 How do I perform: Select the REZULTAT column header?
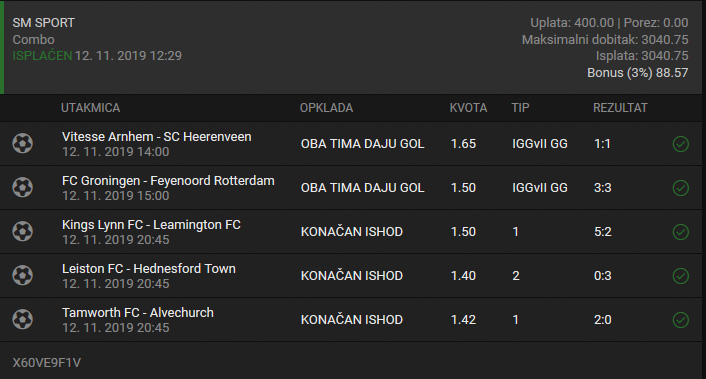pos(620,108)
